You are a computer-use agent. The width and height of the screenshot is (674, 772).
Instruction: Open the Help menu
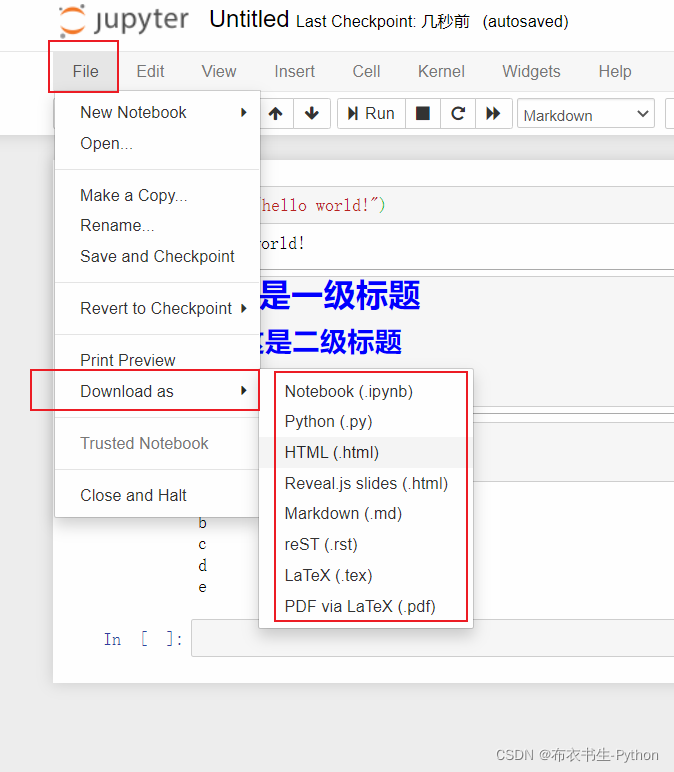click(615, 71)
